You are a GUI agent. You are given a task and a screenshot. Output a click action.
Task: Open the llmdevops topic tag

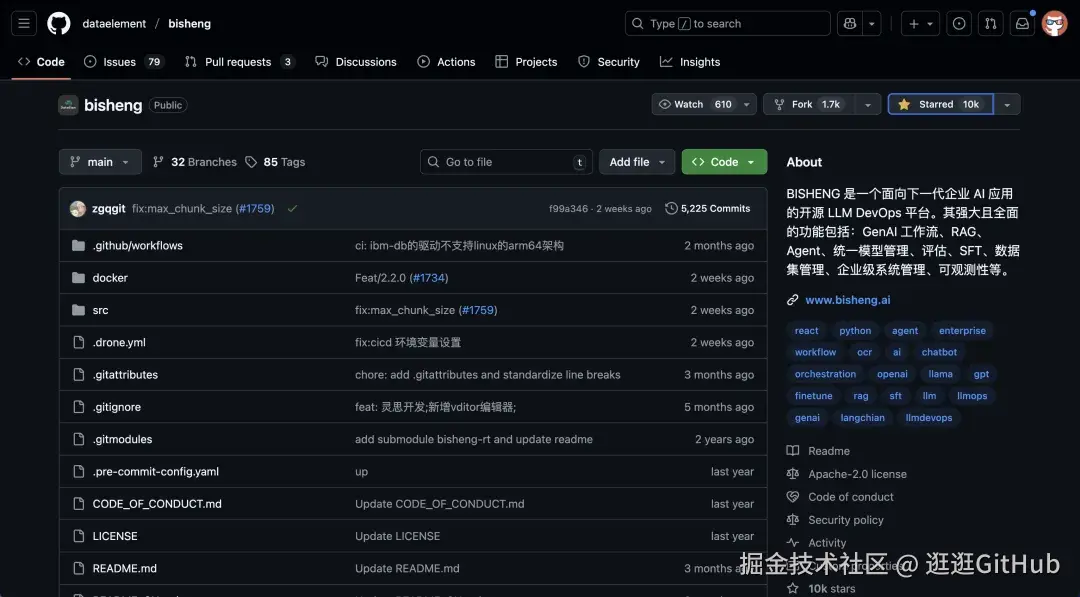click(x=928, y=418)
